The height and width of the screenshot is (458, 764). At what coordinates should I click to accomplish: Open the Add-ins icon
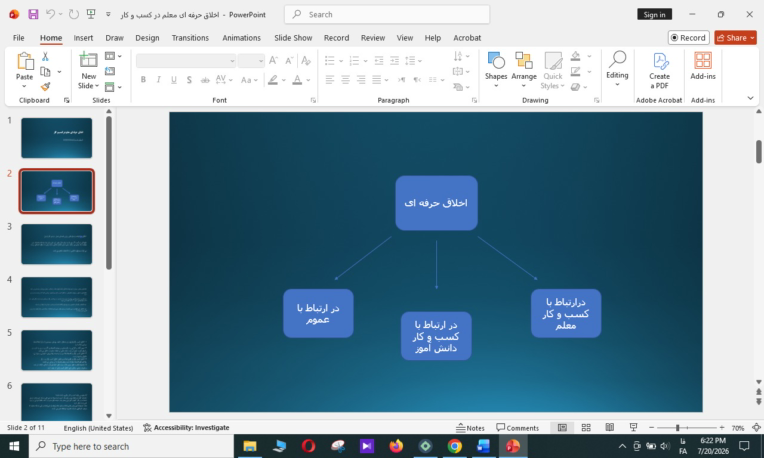(703, 60)
